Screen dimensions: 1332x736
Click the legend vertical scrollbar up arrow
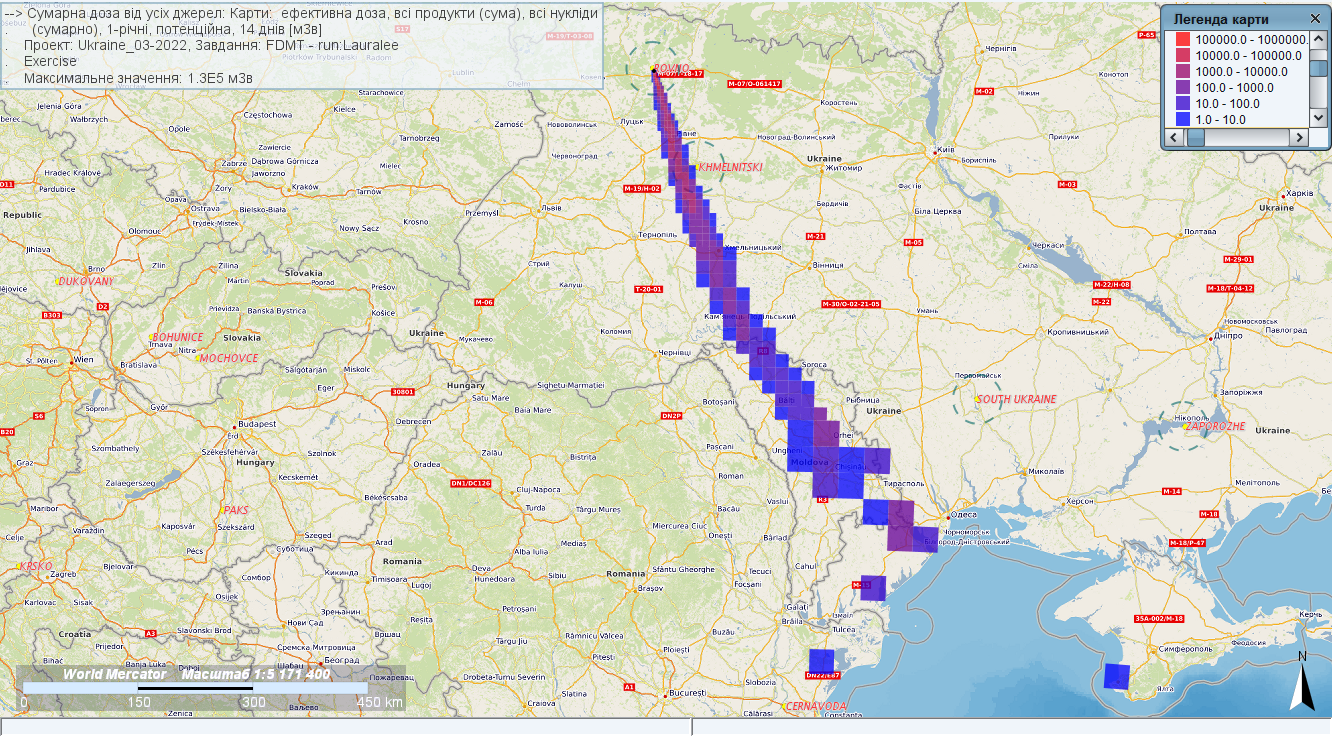1317,39
